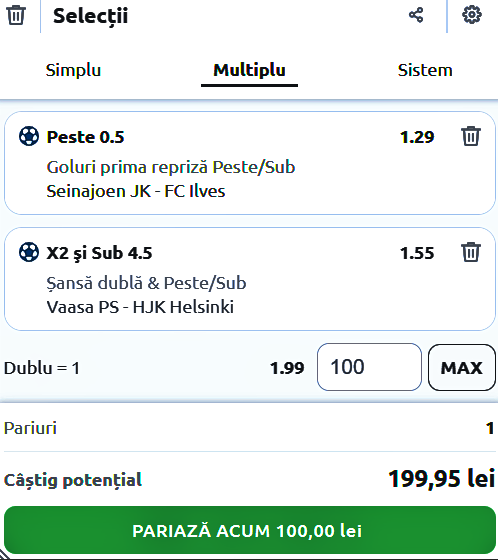Place bet with Pariază Acum button

(x=248, y=530)
